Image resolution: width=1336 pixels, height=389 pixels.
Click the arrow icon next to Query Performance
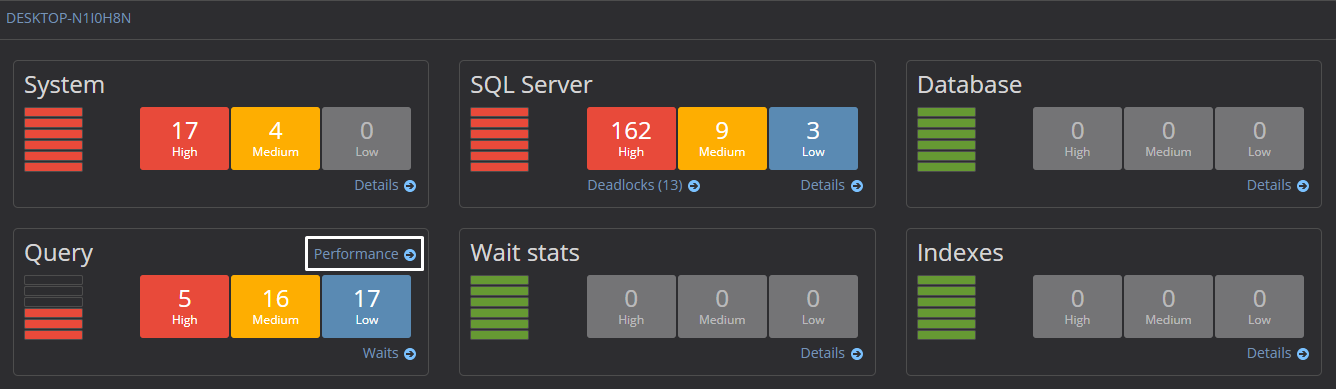click(410, 255)
